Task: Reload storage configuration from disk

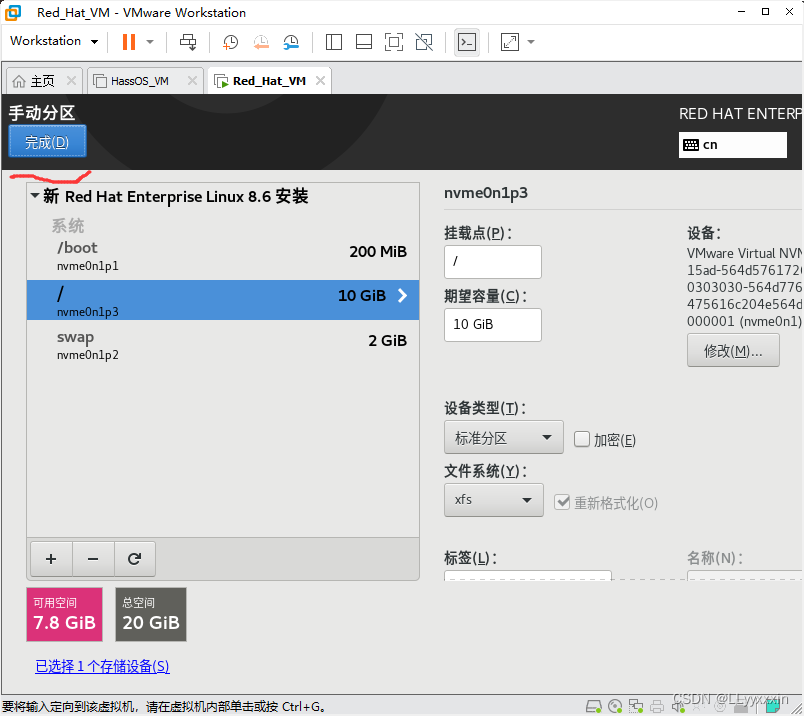Action: [134, 559]
